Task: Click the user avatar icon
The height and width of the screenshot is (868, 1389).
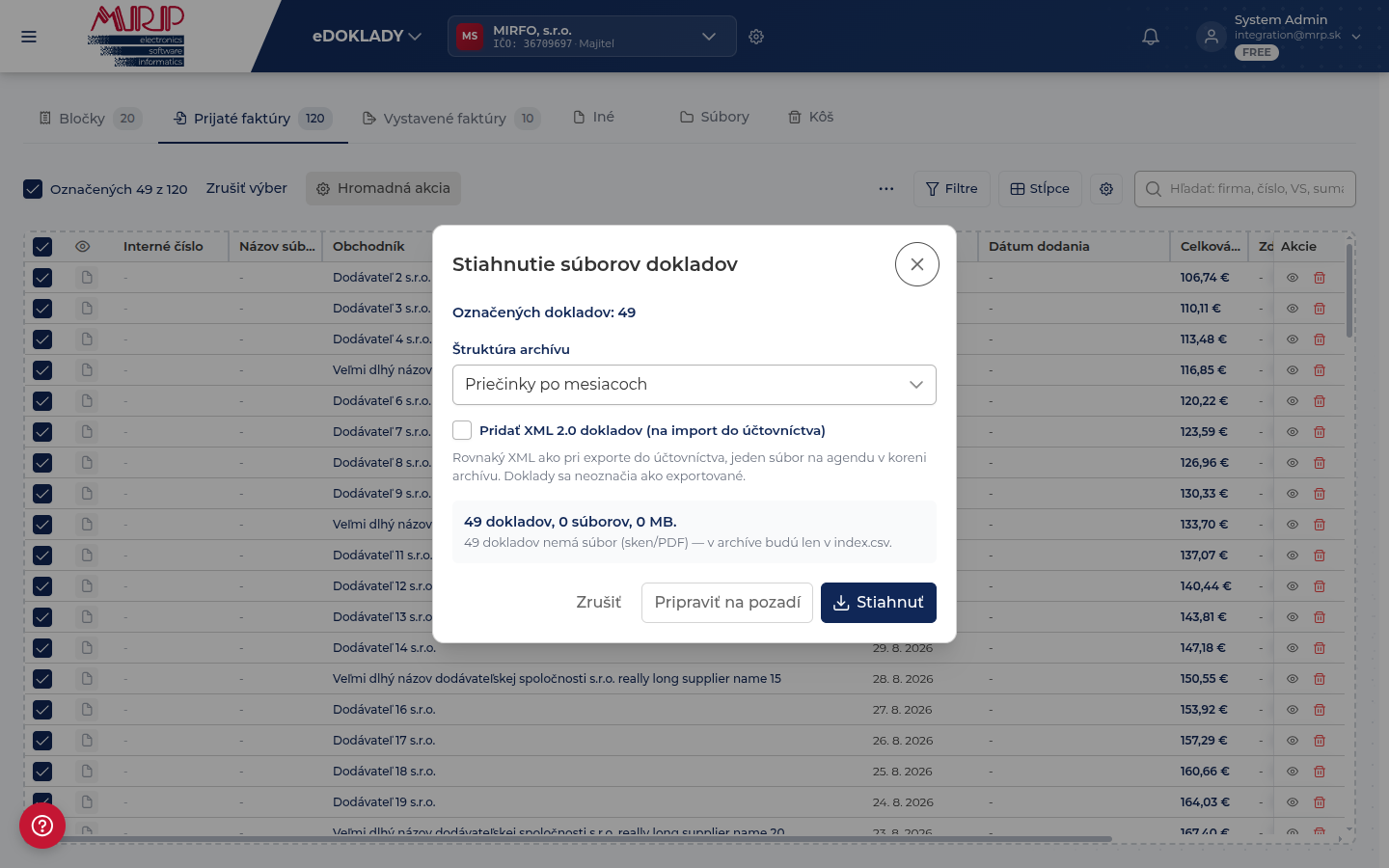Action: [x=1212, y=37]
